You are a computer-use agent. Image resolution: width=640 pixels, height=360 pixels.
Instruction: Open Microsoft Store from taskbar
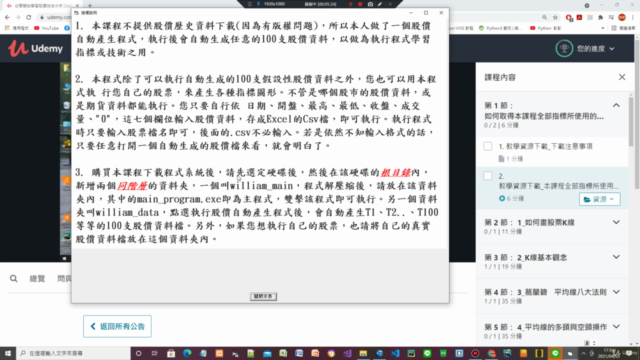tap(171, 353)
